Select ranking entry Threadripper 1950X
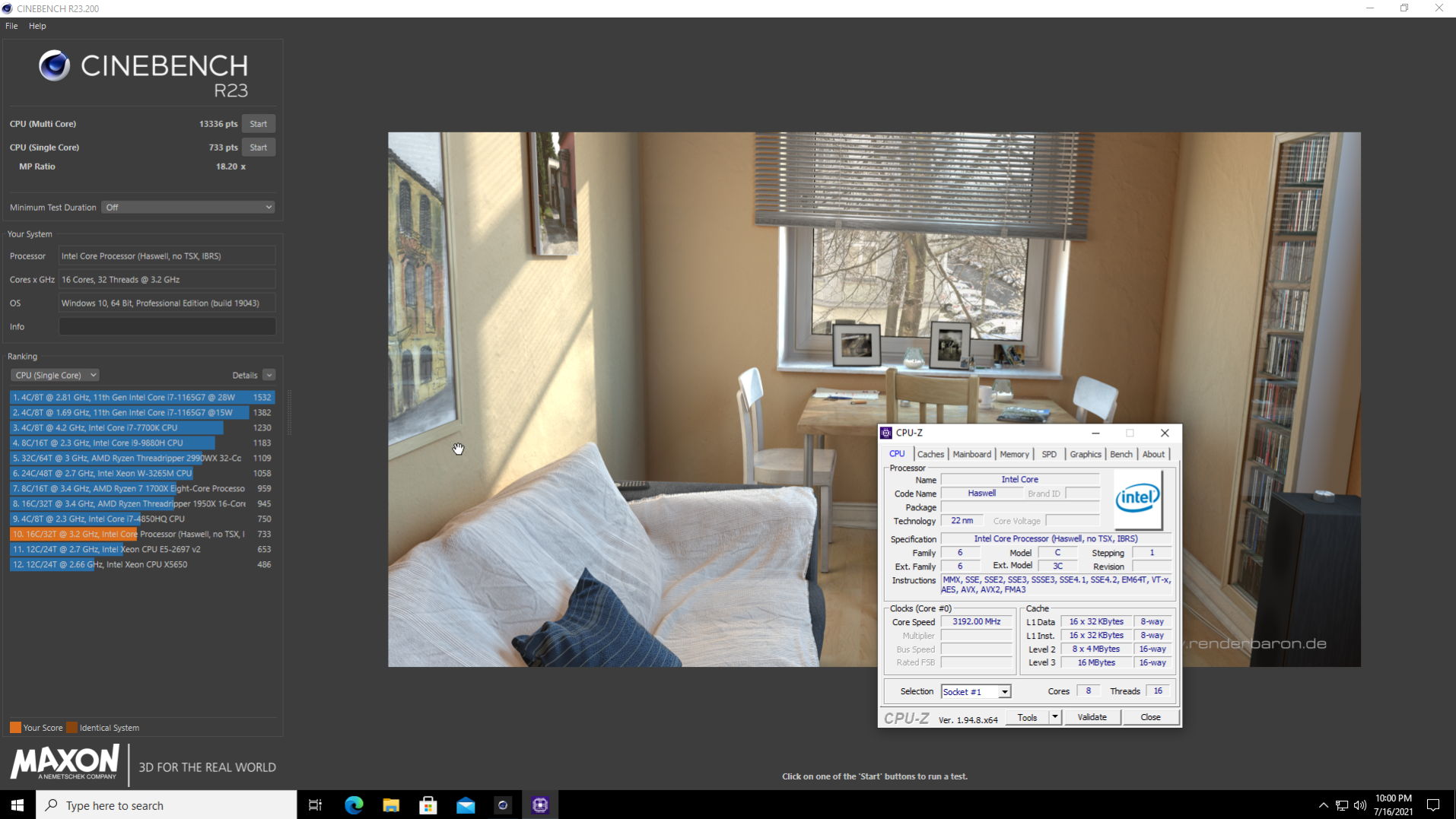Viewport: 1456px width, 819px height. click(142, 504)
